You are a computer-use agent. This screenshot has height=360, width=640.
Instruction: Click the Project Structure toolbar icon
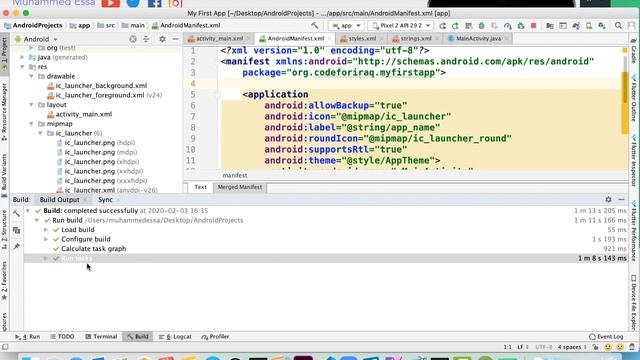pos(550,26)
